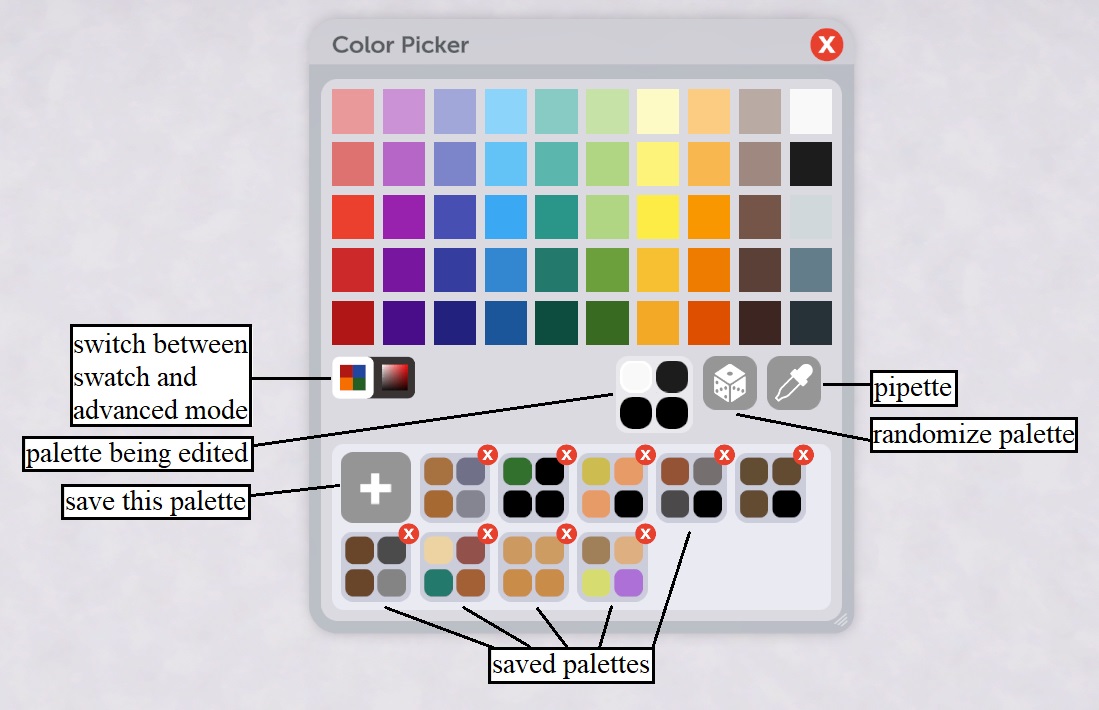Load the saved palette of four dark brown swatches
Viewport: 1099px width, 710px height.
(771, 487)
